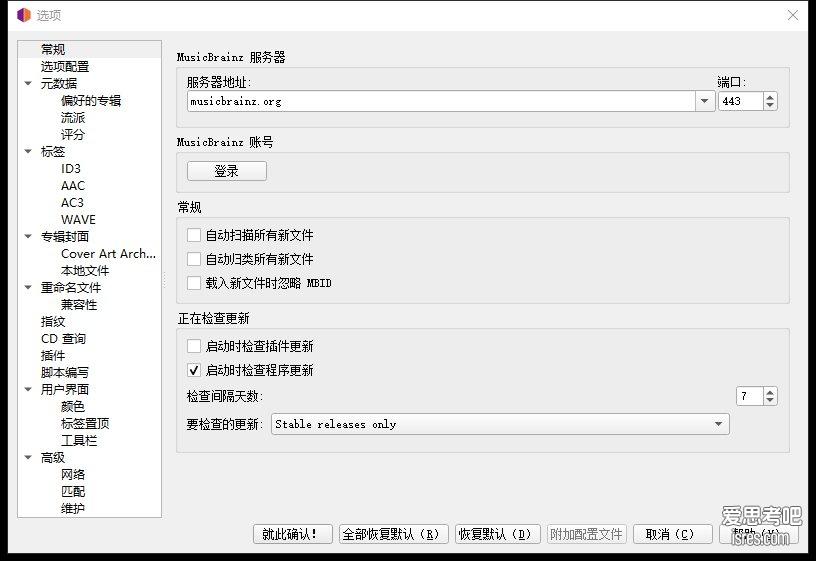Click 恢复默认 (D) button
Screen dimensions: 816x561
pos(498,534)
